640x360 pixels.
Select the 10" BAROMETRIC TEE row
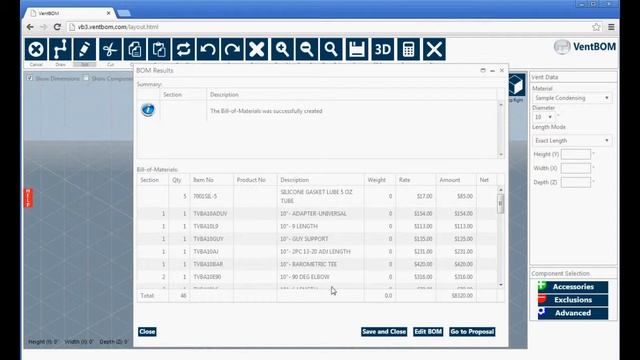point(317,264)
